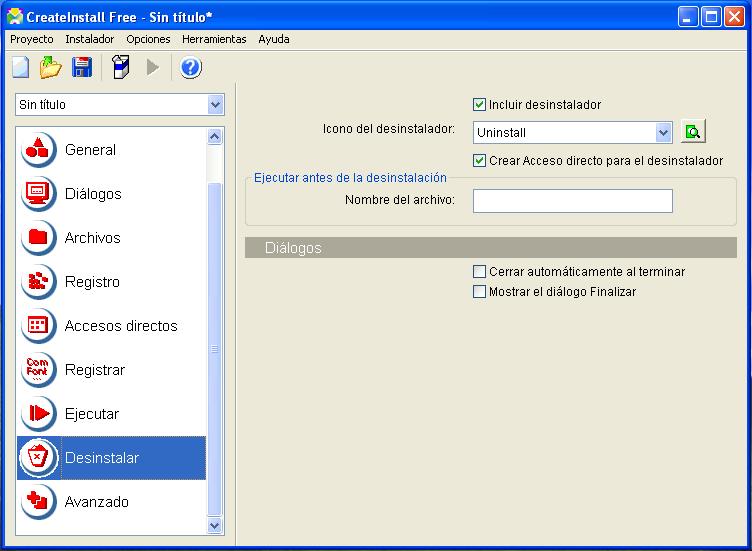Open the Ayuda menu
The image size is (752, 551).
point(274,39)
